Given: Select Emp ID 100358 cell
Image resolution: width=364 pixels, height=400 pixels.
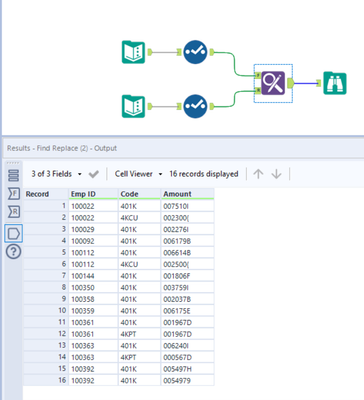Looking at the screenshot, I should (93, 299).
